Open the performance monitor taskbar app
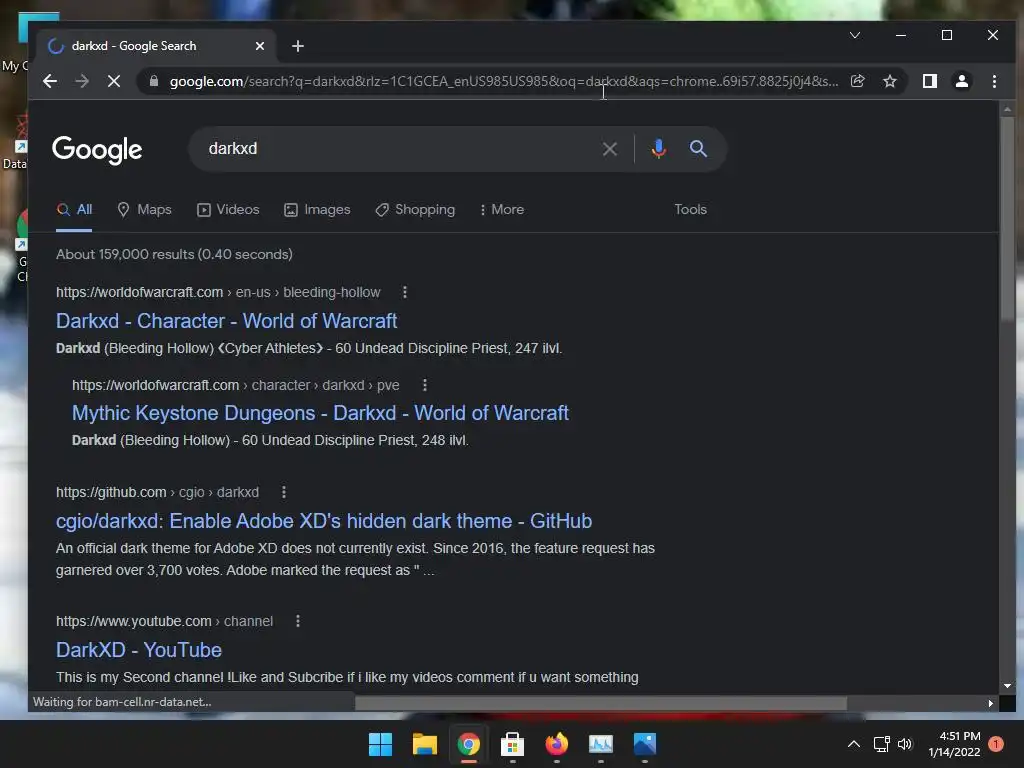1024x768 pixels. pos(601,744)
